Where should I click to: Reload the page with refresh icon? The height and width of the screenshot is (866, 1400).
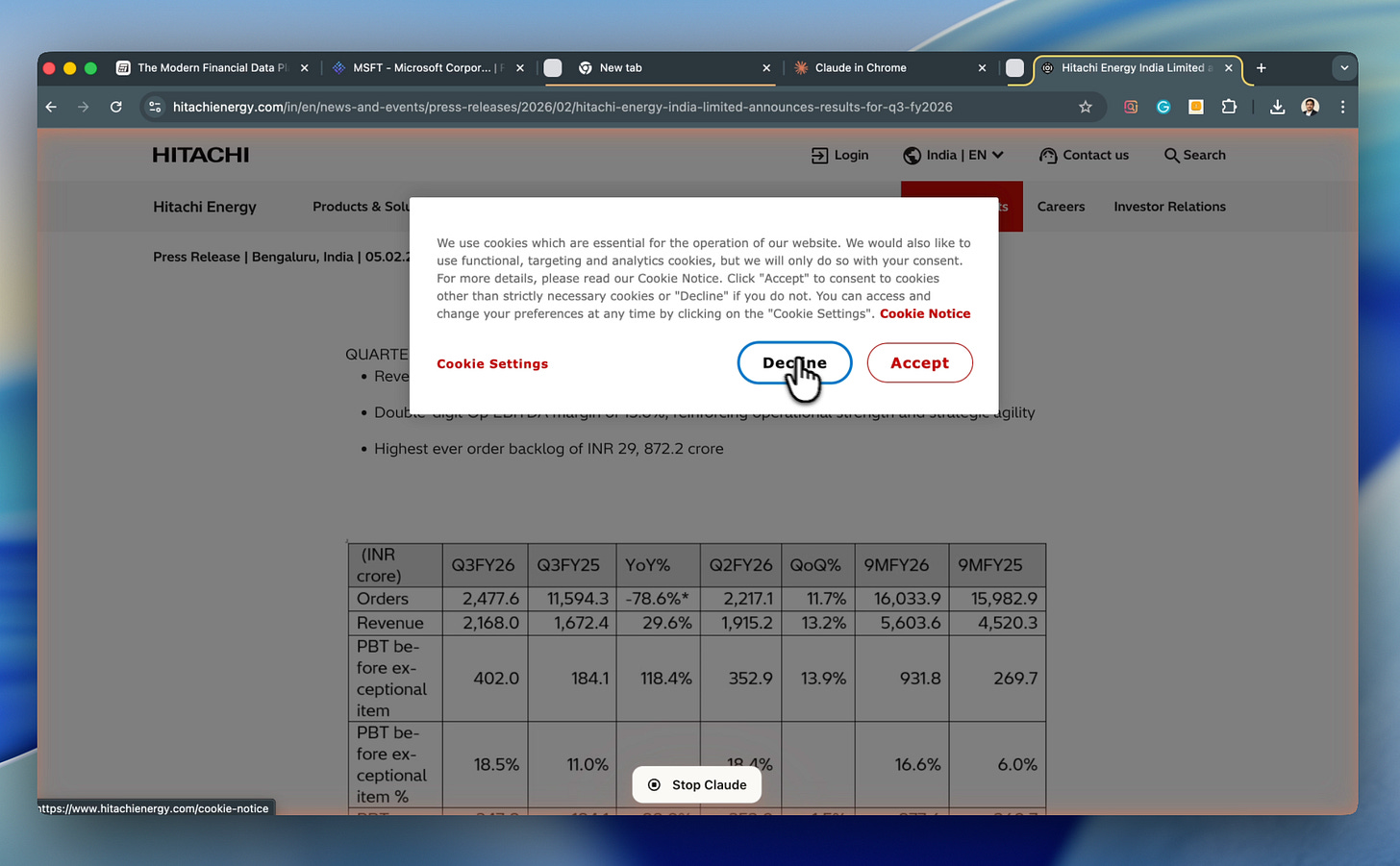(115, 107)
